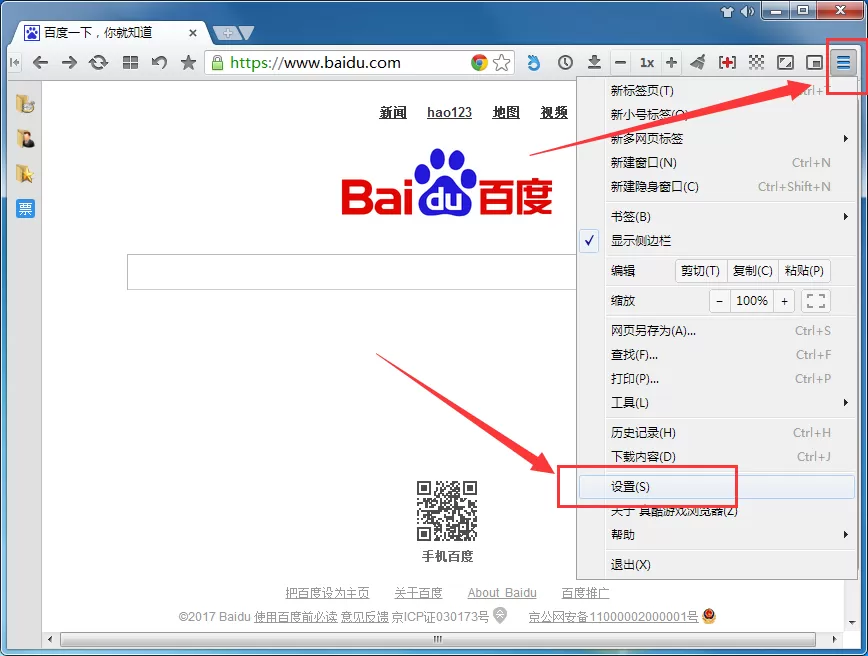The height and width of the screenshot is (656, 868).
Task: Click the checkered pattern toolbar icon
Action: click(x=756, y=63)
